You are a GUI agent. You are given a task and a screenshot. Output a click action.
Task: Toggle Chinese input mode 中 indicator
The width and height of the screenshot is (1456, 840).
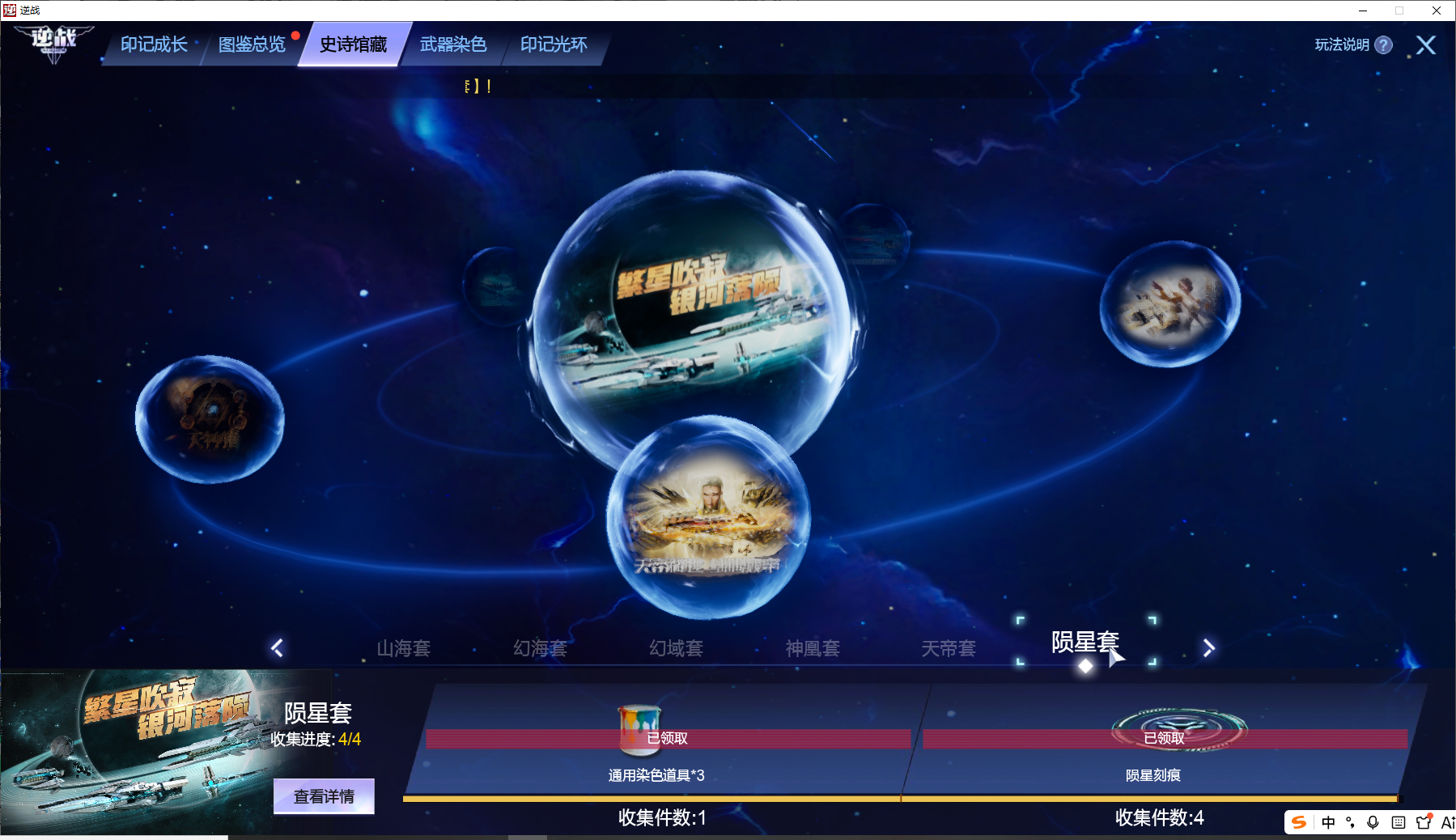click(x=1328, y=822)
